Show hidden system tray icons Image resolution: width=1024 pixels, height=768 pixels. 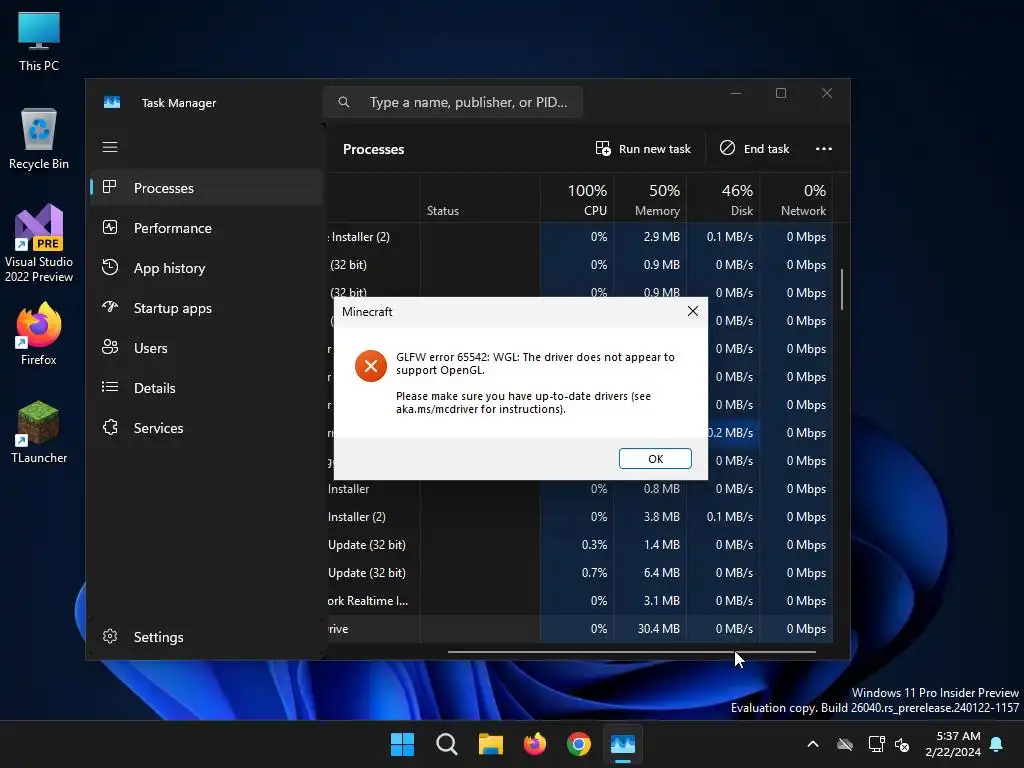(813, 744)
